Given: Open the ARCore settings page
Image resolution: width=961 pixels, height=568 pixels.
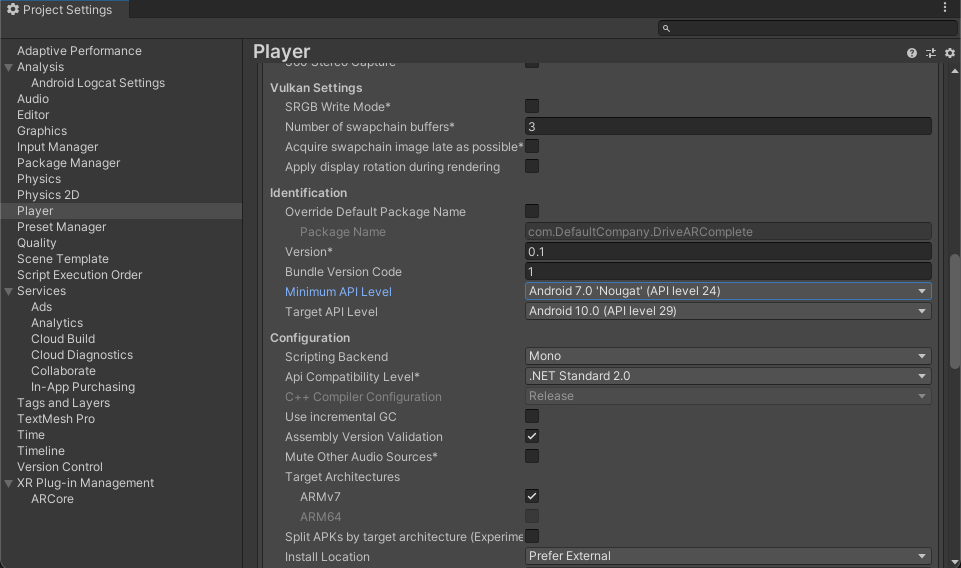Looking at the screenshot, I should tap(52, 499).
